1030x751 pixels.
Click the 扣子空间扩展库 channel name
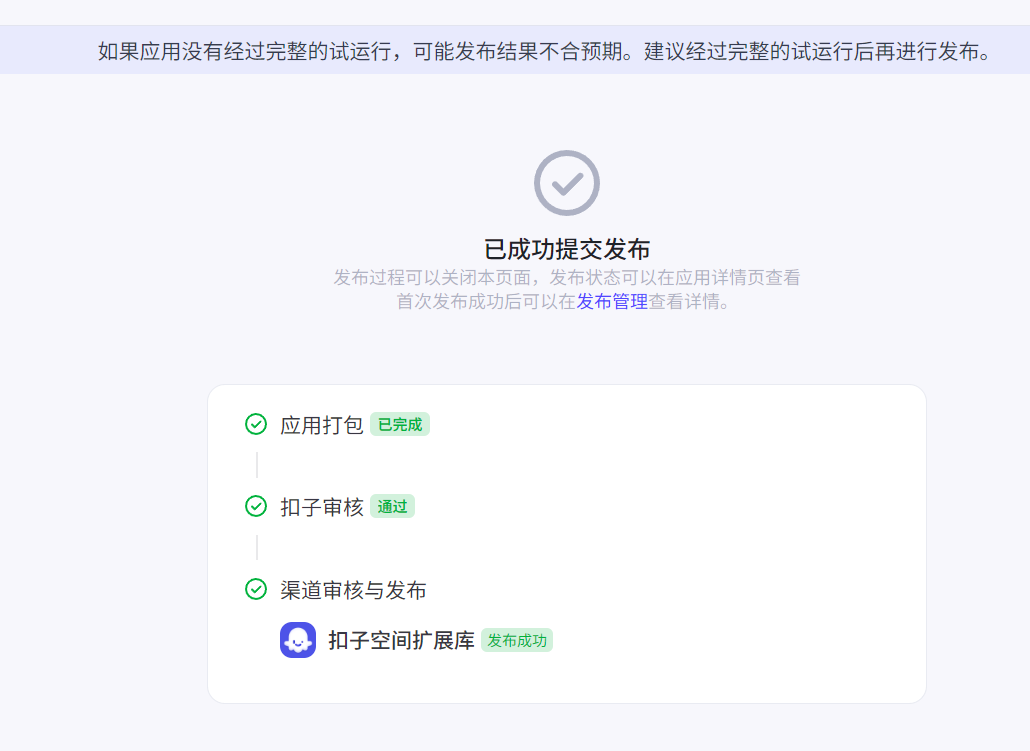(402, 640)
